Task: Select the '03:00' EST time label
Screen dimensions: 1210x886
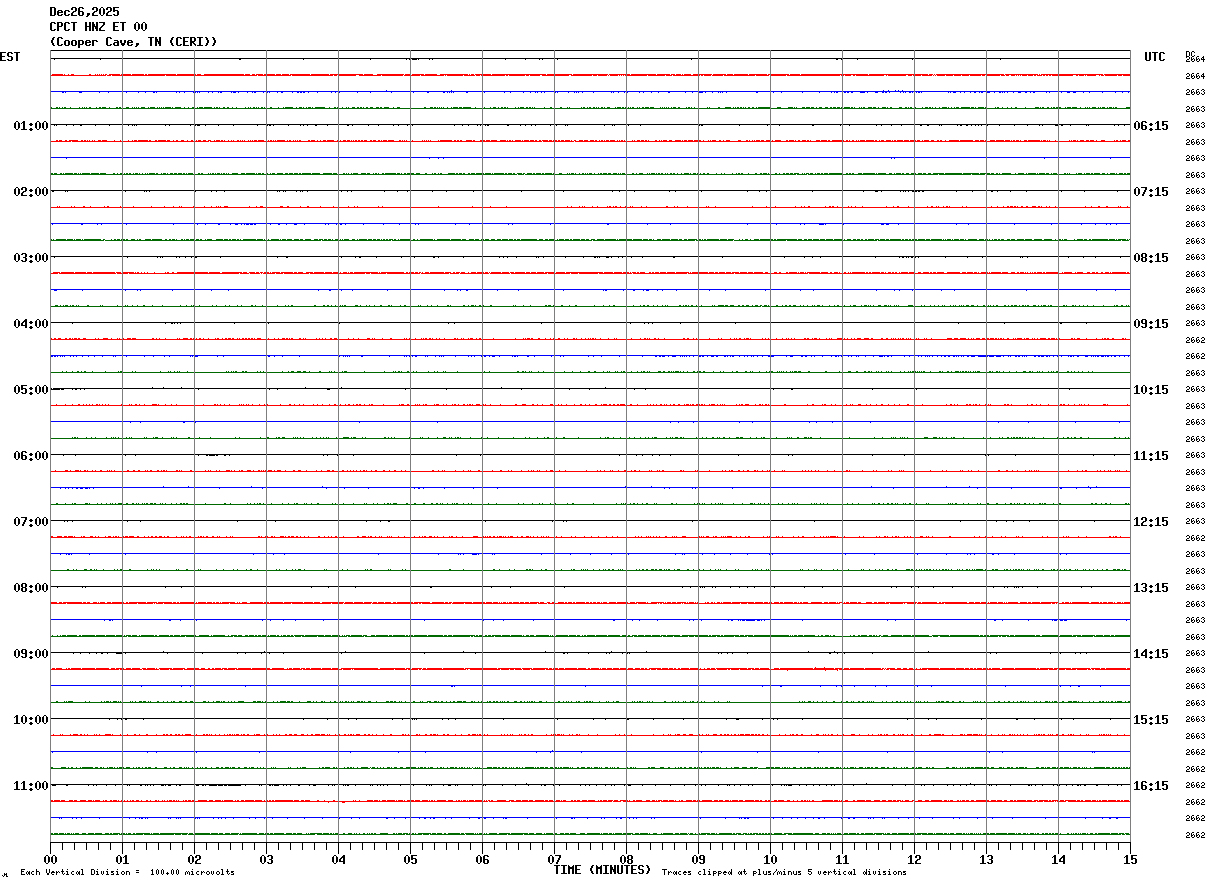Action: (x=31, y=258)
